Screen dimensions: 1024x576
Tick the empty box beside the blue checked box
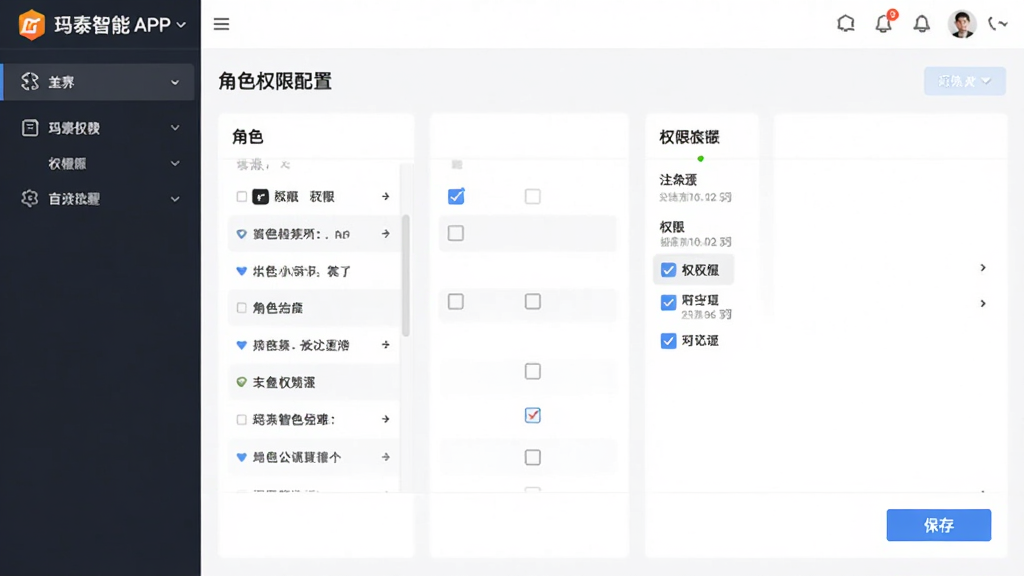click(x=532, y=196)
